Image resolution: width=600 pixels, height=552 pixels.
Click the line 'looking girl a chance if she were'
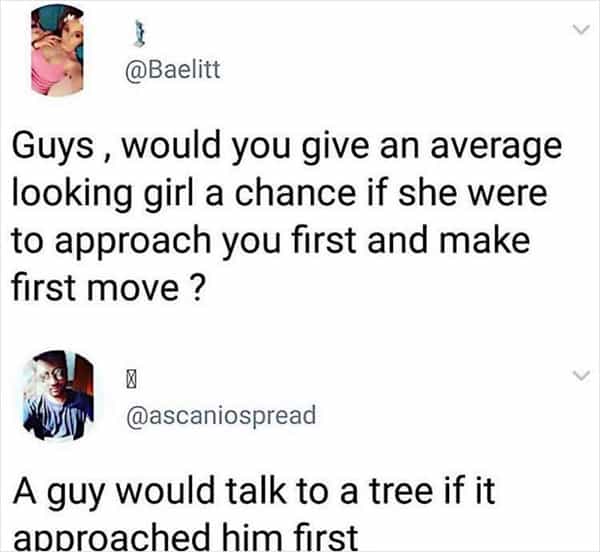pos(280,194)
